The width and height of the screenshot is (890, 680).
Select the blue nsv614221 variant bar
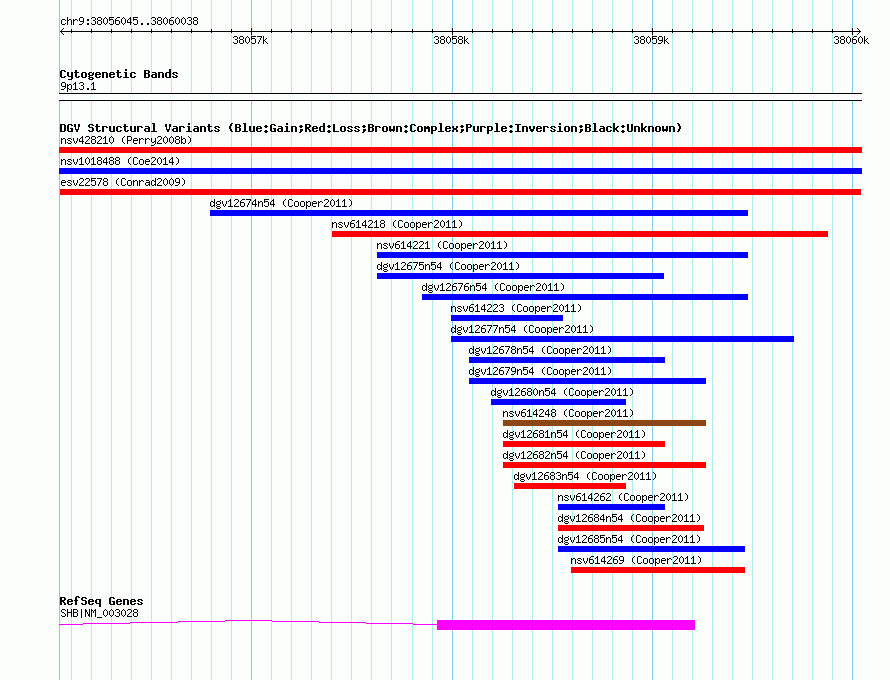click(x=562, y=255)
